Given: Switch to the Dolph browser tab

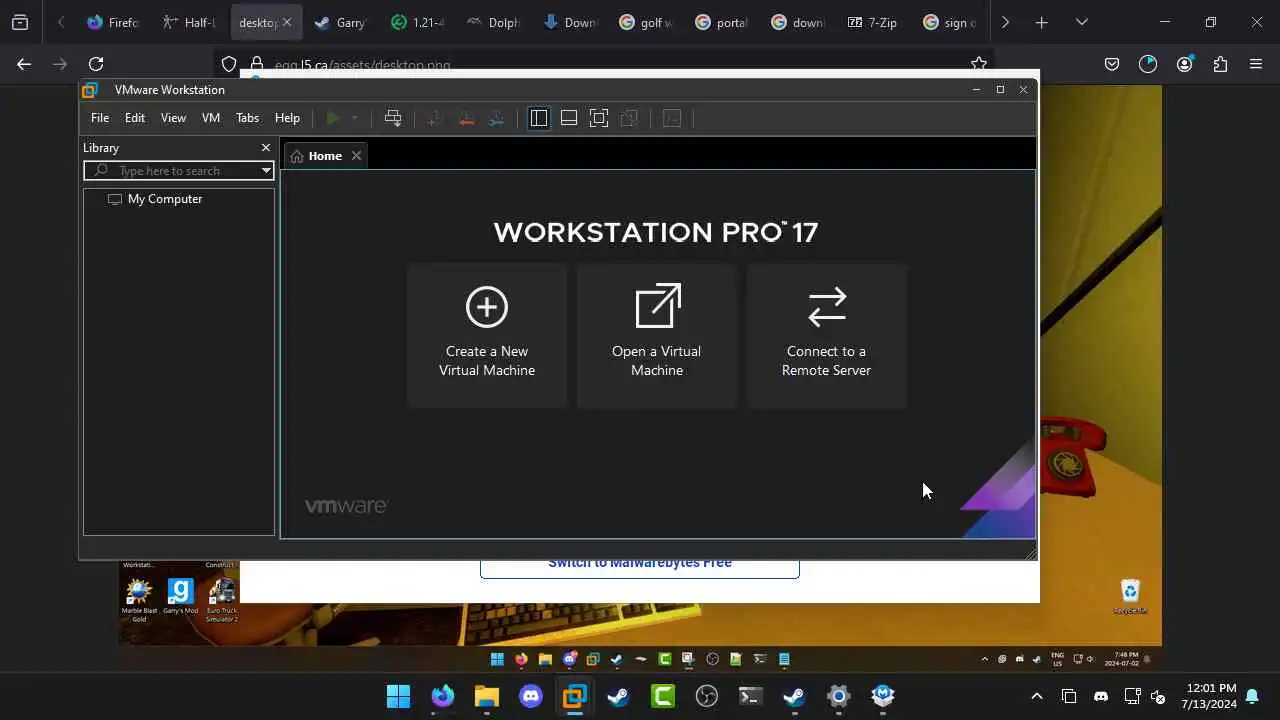Looking at the screenshot, I should 493,22.
